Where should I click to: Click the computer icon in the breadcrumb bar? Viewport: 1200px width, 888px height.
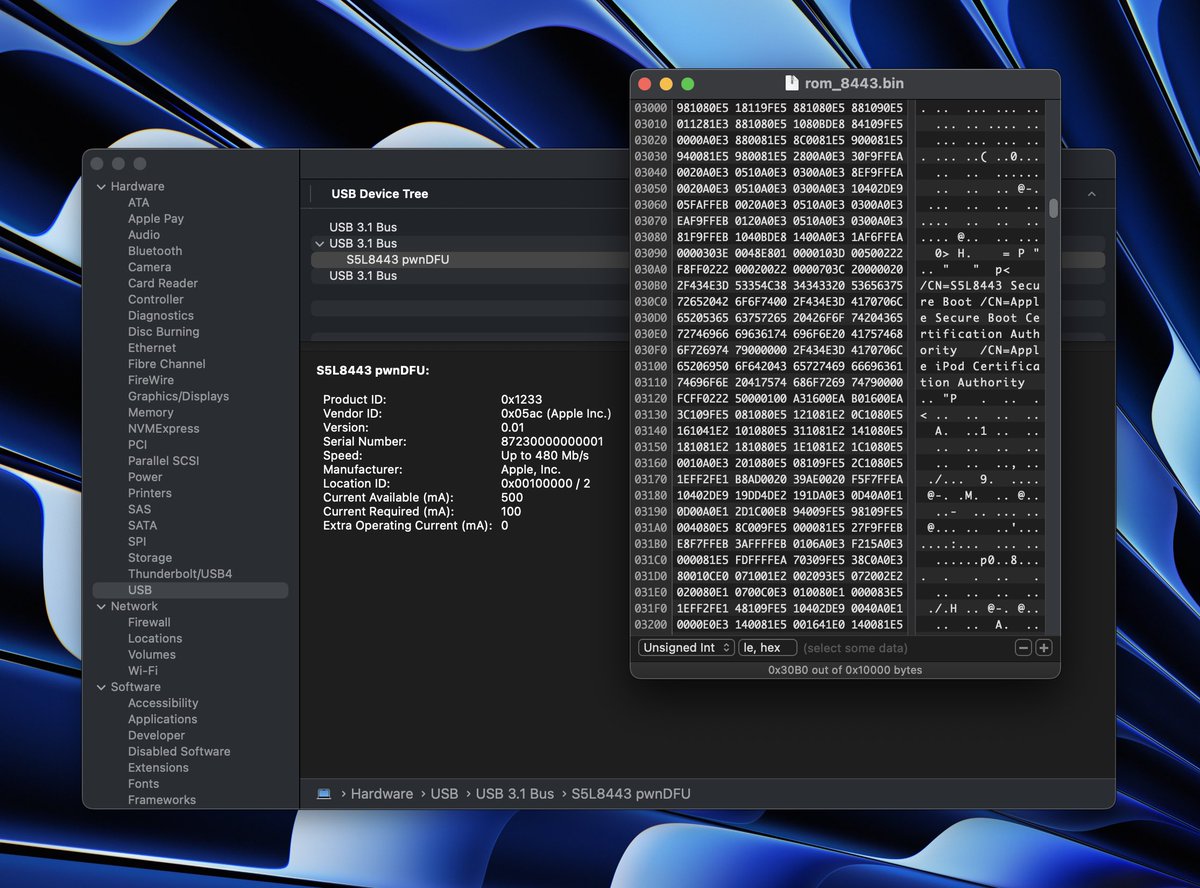point(323,793)
